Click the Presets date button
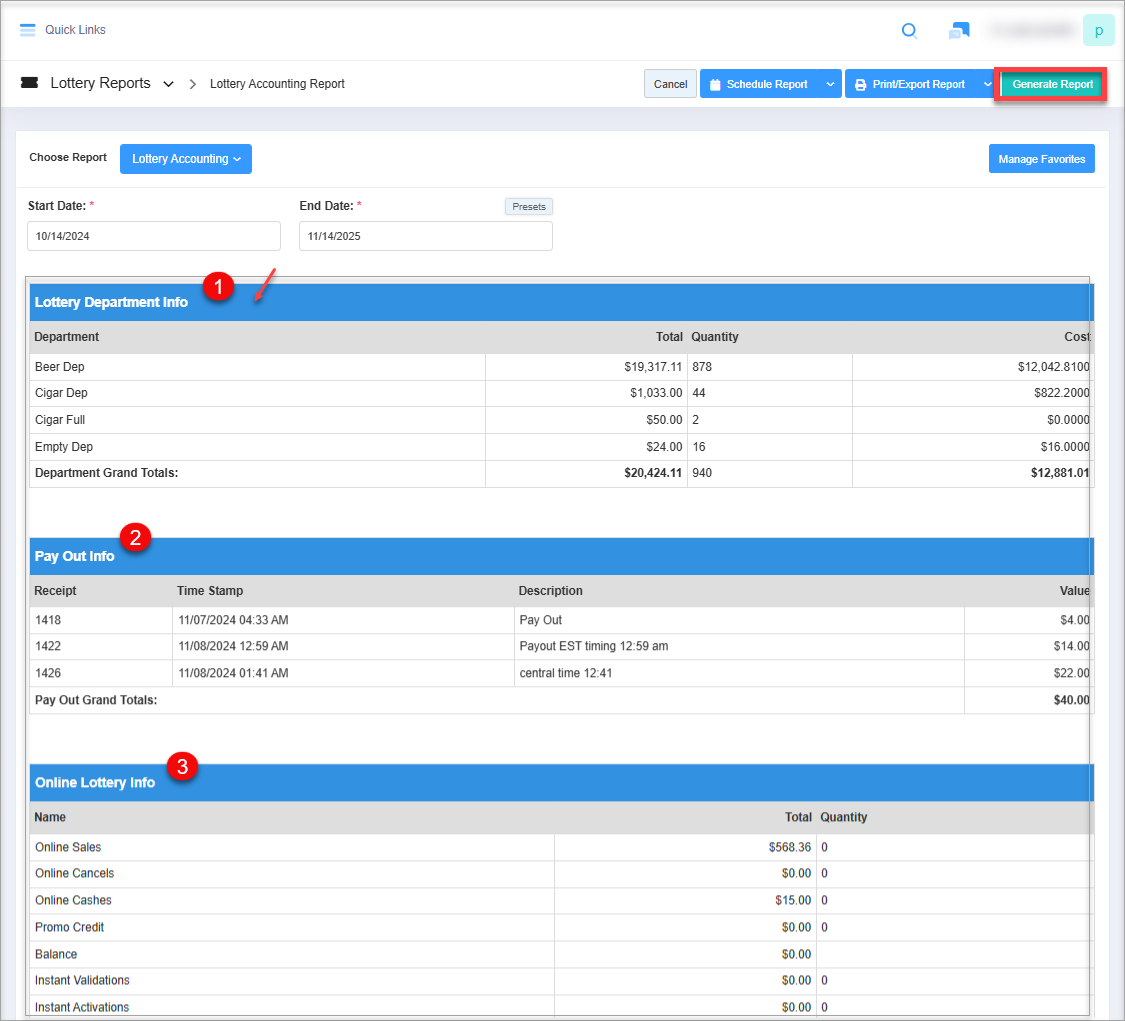The width and height of the screenshot is (1125, 1021). 529,207
